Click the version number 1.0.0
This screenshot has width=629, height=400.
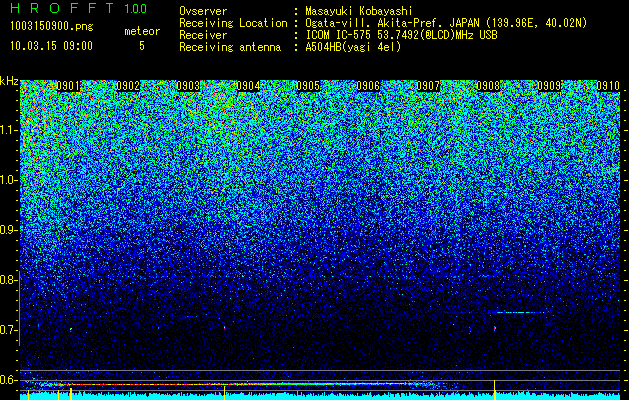[136, 9]
